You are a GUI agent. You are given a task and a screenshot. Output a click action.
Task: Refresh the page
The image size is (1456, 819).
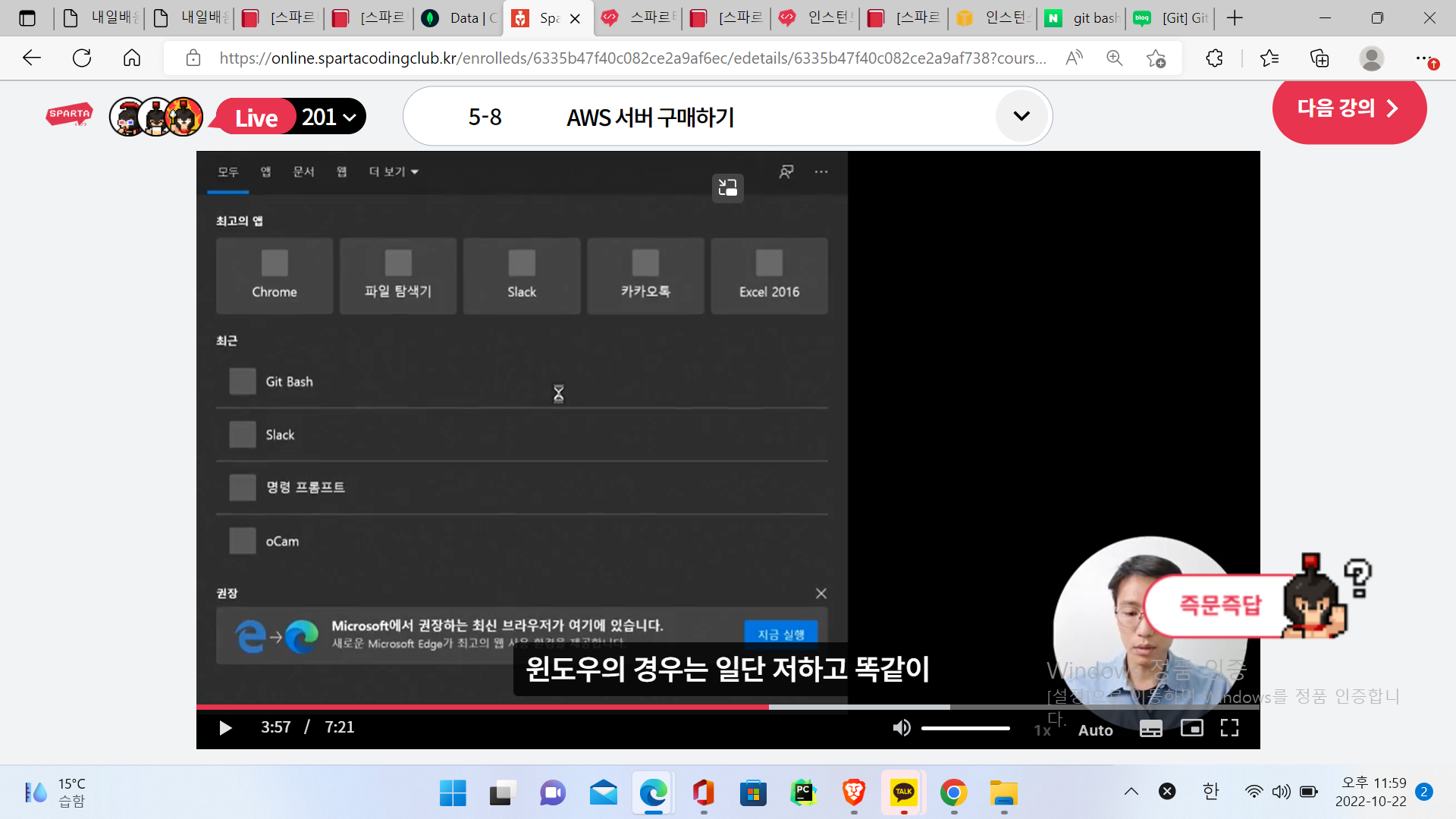tap(81, 58)
